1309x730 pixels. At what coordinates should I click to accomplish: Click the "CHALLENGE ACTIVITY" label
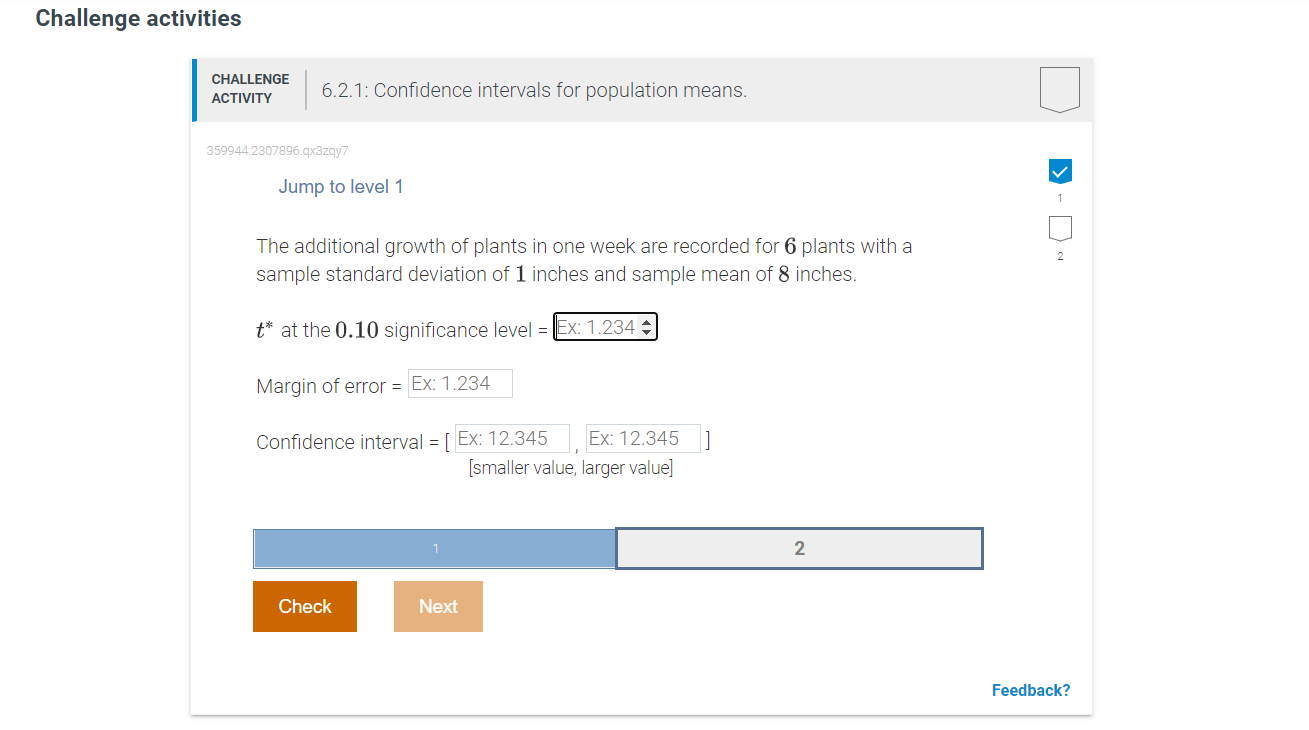click(x=250, y=88)
